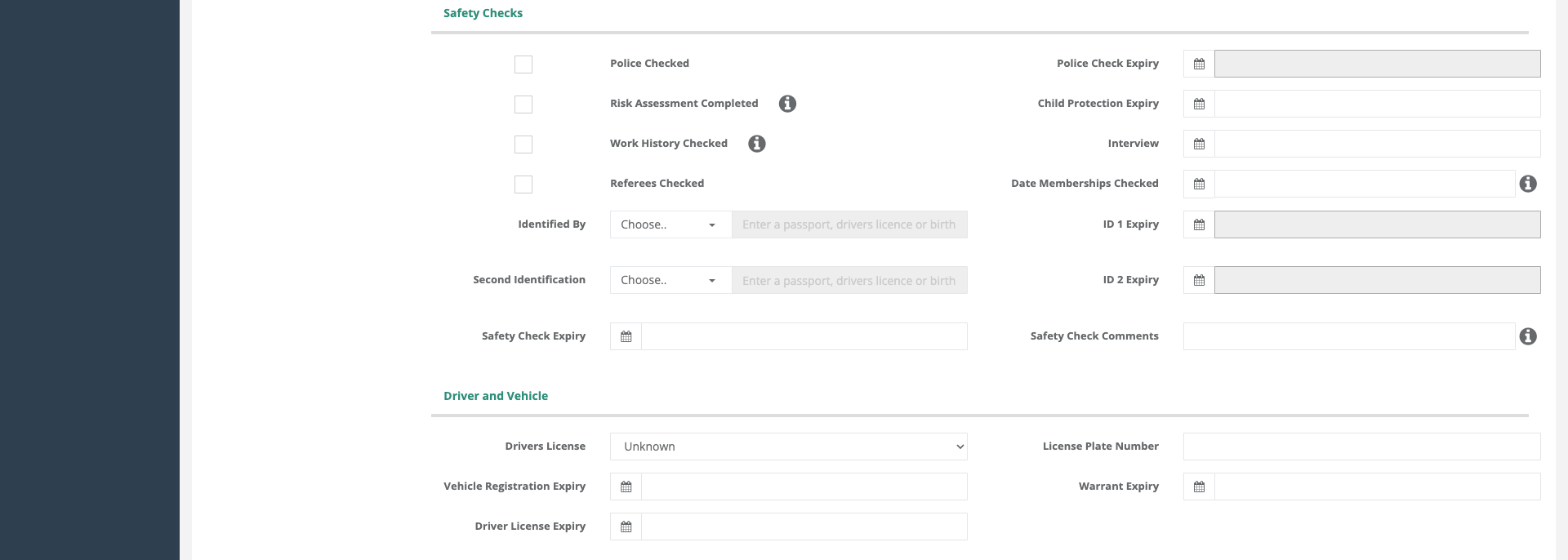This screenshot has height=560, width=1568.
Task: Click the Police Check Expiry date field
Action: (x=1377, y=64)
